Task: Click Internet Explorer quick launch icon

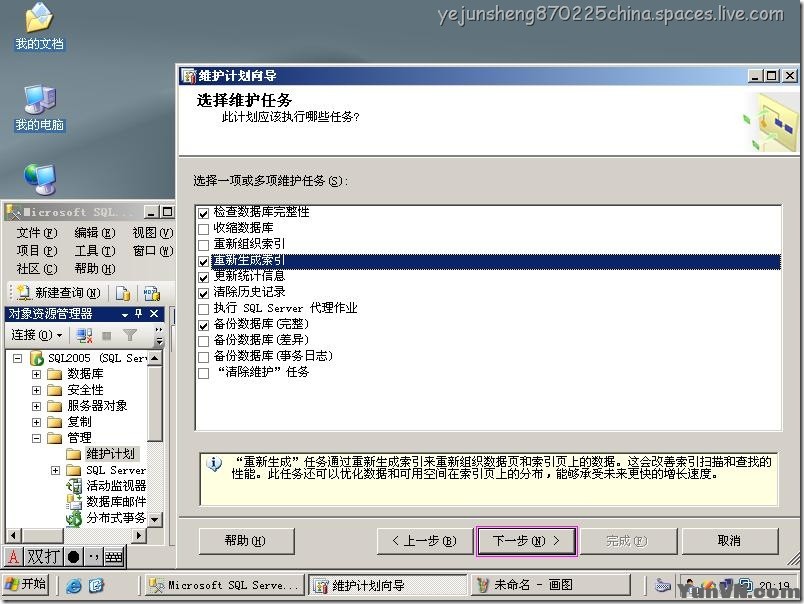Action: pos(74,586)
